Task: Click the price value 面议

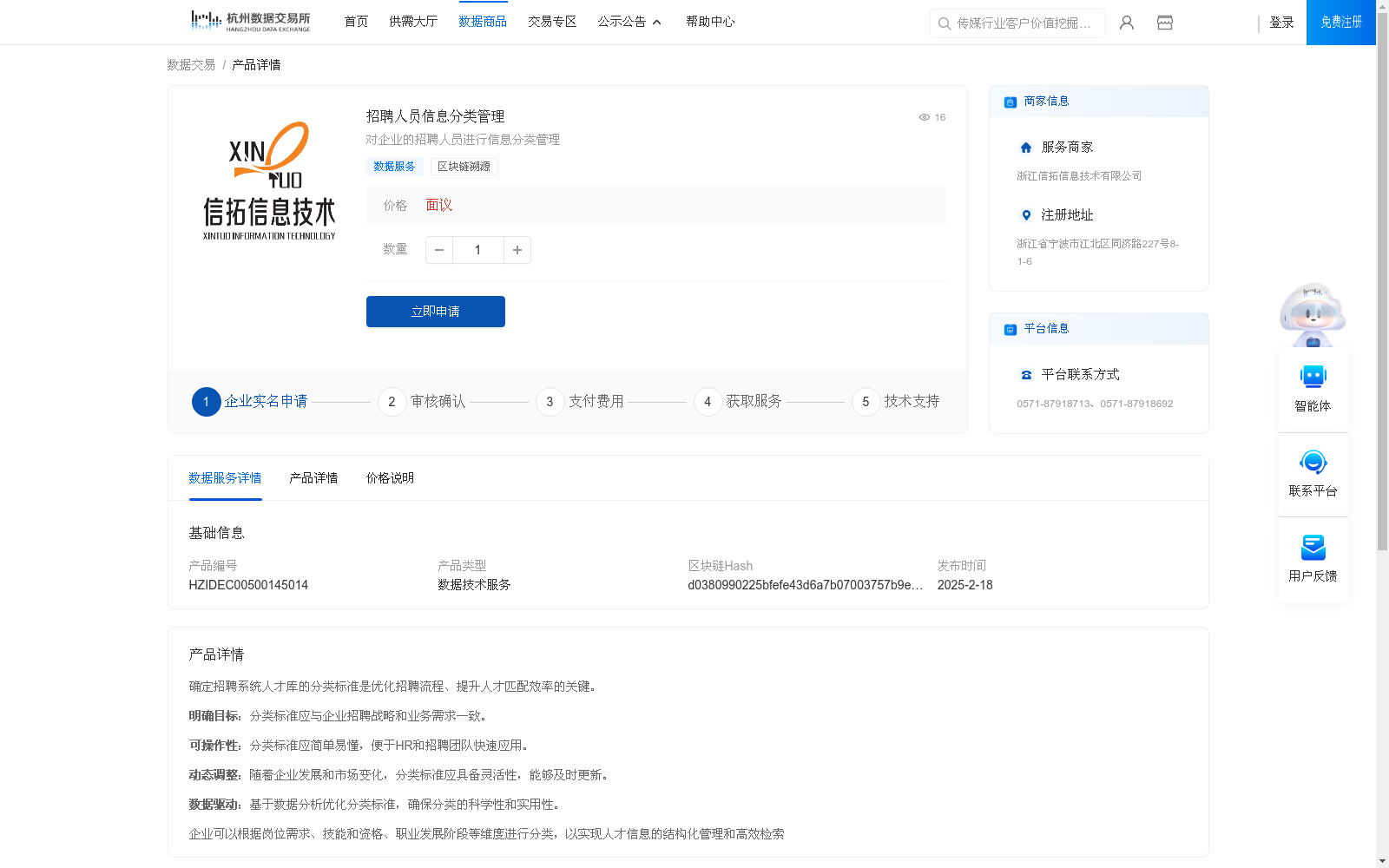Action: [439, 206]
